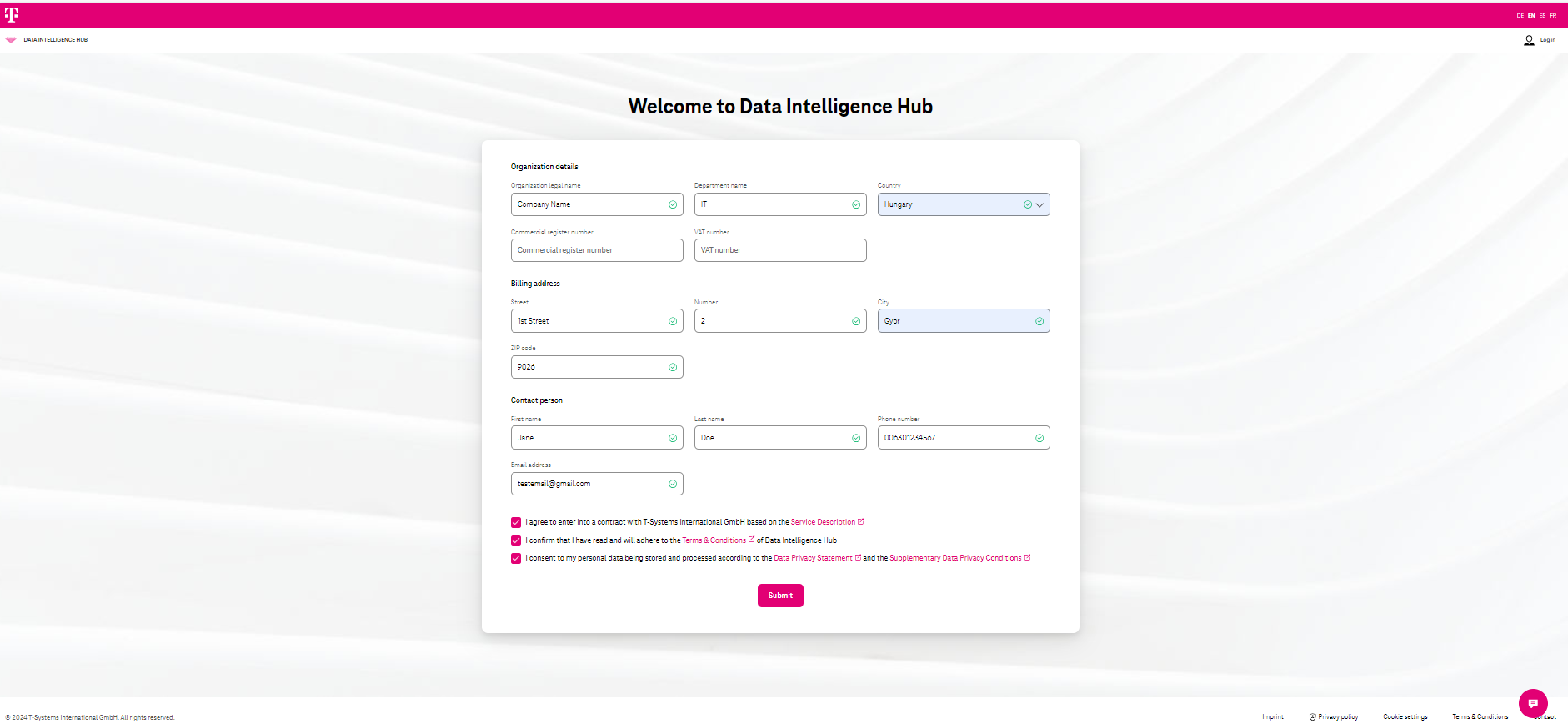Open the Service Description link
The image size is (1568, 724).
823,522
